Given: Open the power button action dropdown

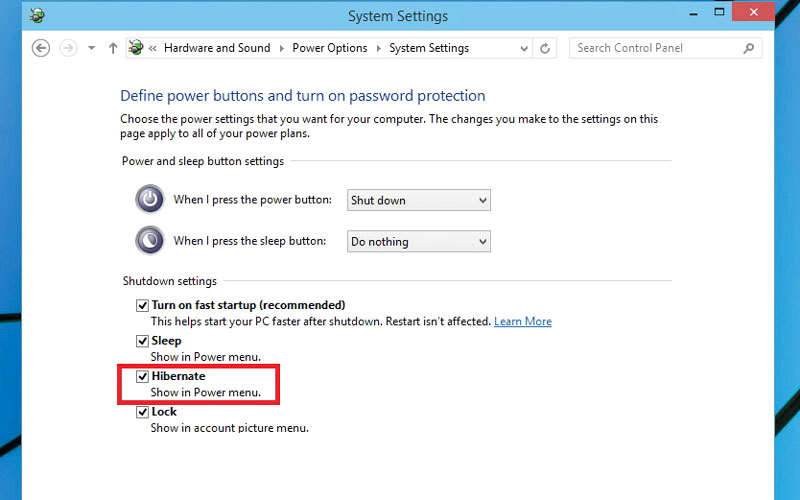Looking at the screenshot, I should point(418,200).
